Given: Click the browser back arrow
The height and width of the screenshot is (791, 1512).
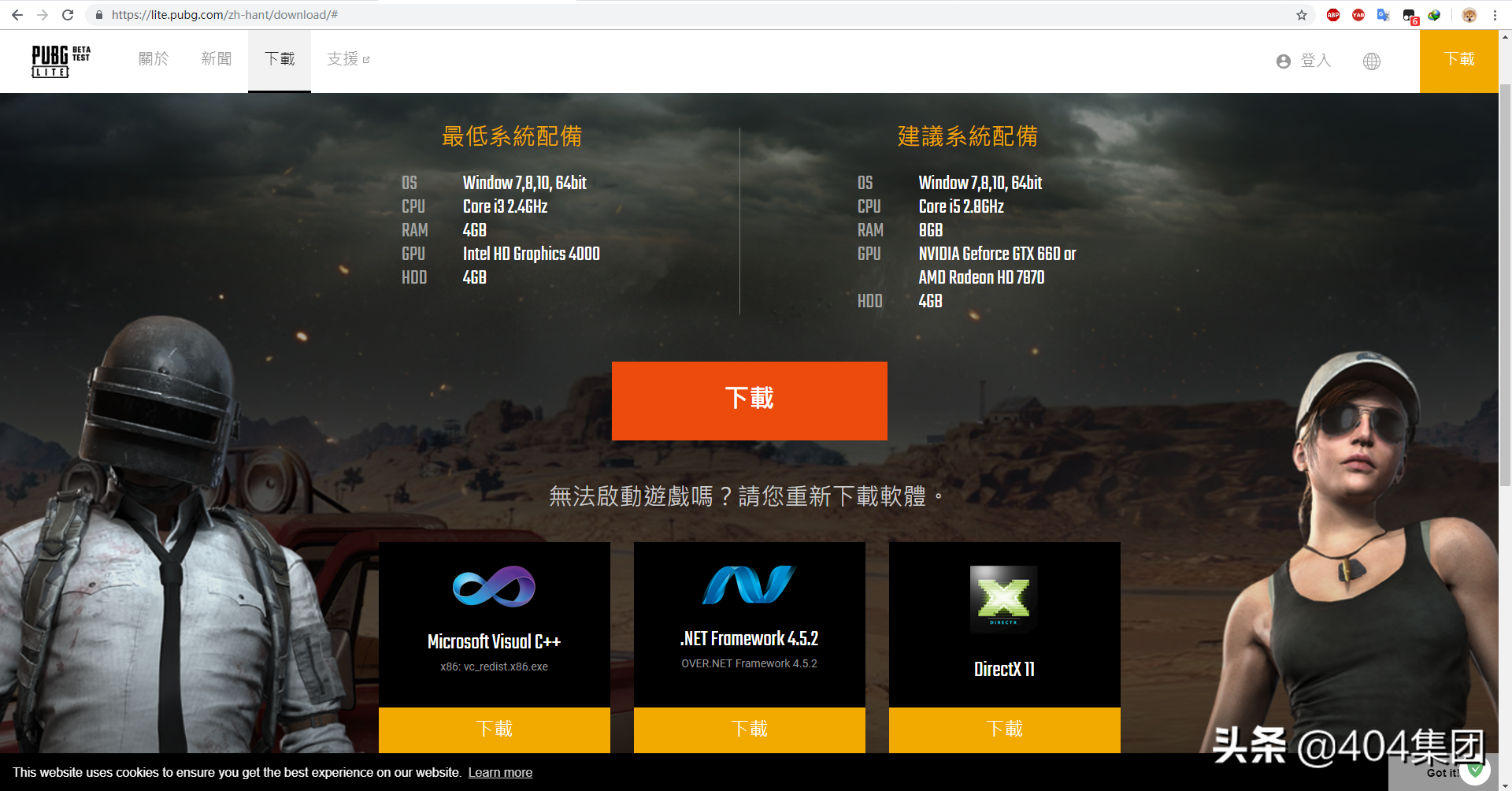Looking at the screenshot, I should [17, 15].
